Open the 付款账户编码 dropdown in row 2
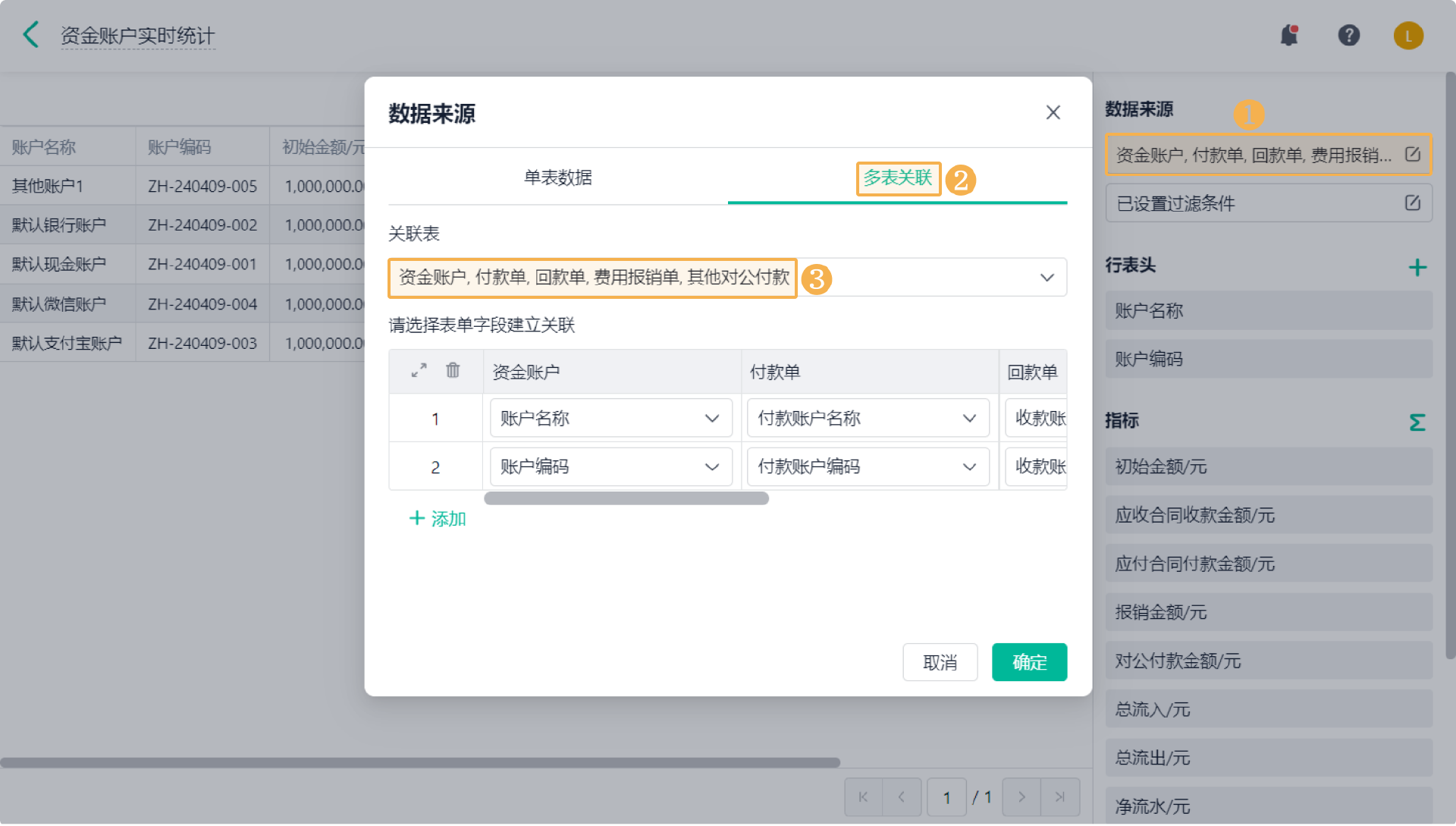The image size is (1456, 826). [x=868, y=466]
